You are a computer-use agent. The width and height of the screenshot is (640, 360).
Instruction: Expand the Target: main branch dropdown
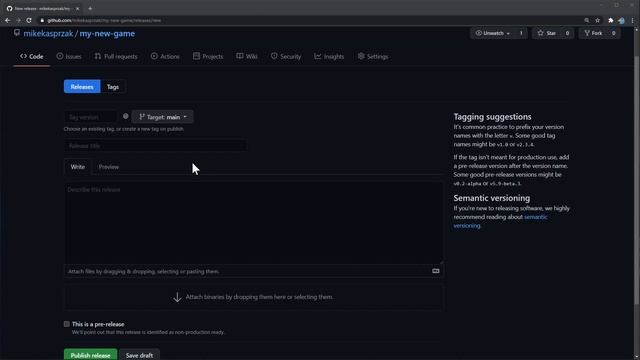pyautogui.click(x=162, y=117)
